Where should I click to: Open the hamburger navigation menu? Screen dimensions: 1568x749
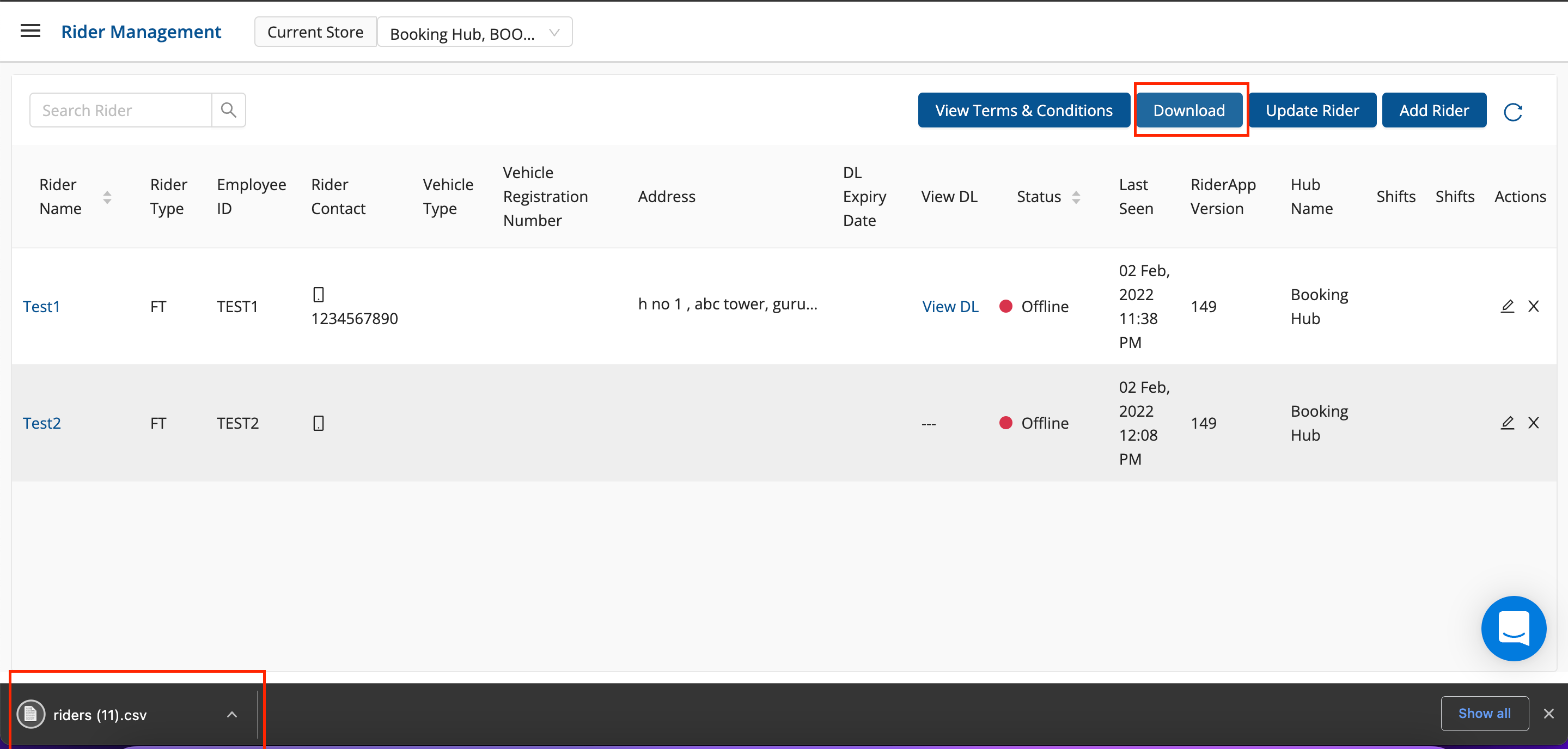(x=30, y=31)
